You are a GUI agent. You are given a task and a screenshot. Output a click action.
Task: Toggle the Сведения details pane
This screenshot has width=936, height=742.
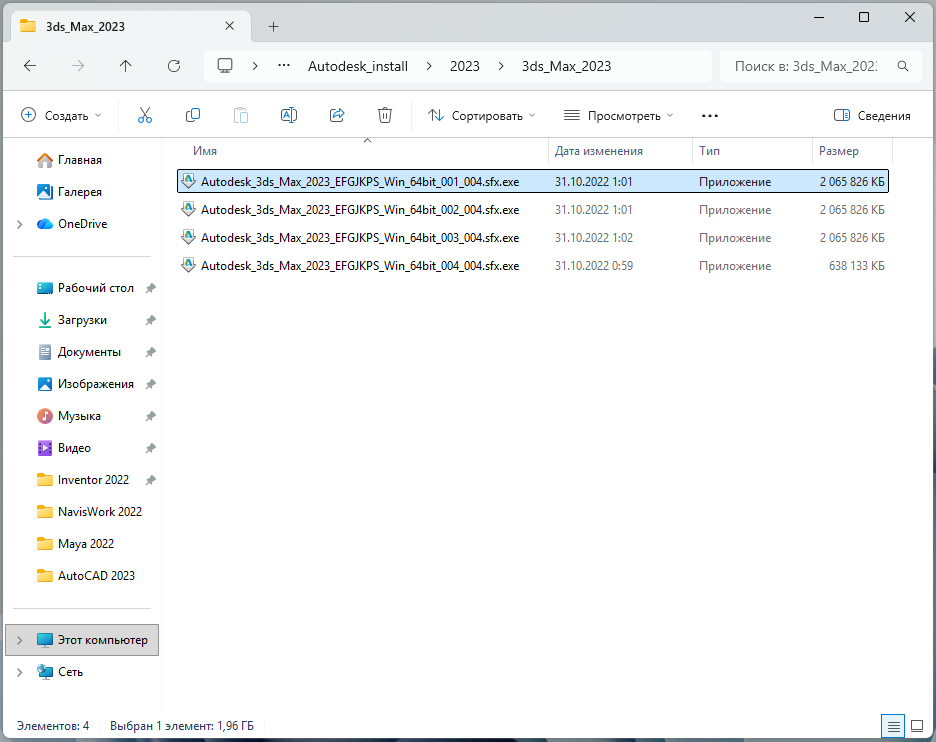(872, 115)
